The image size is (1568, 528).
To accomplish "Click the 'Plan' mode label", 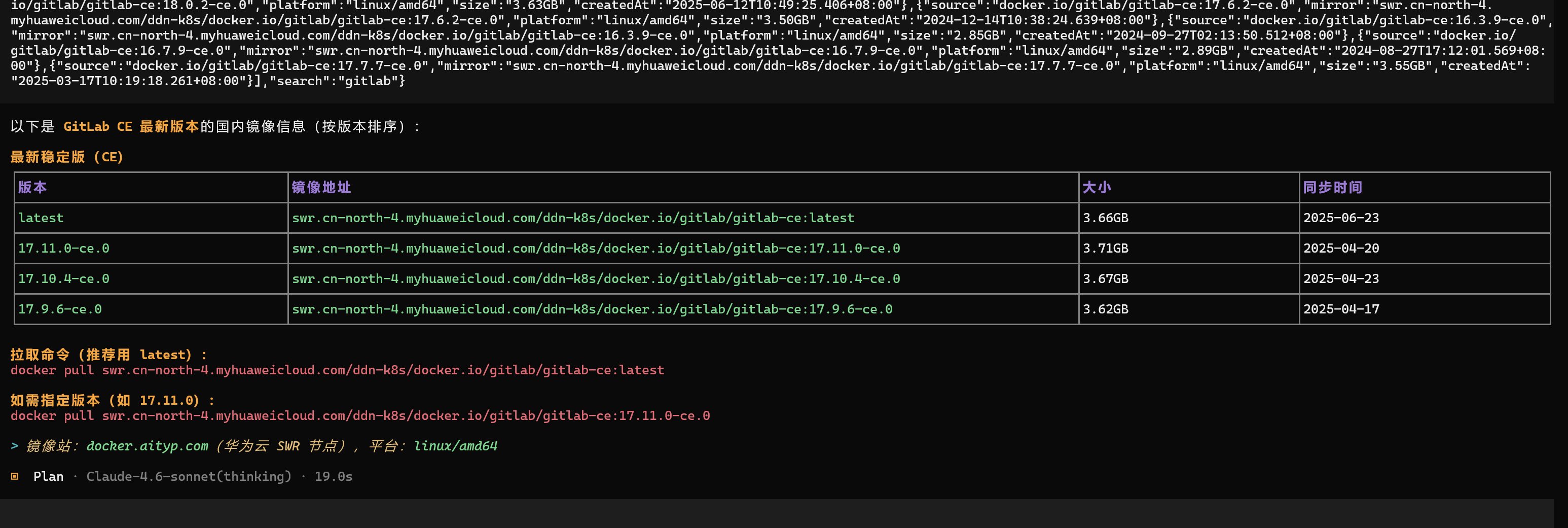I will pos(48,476).
